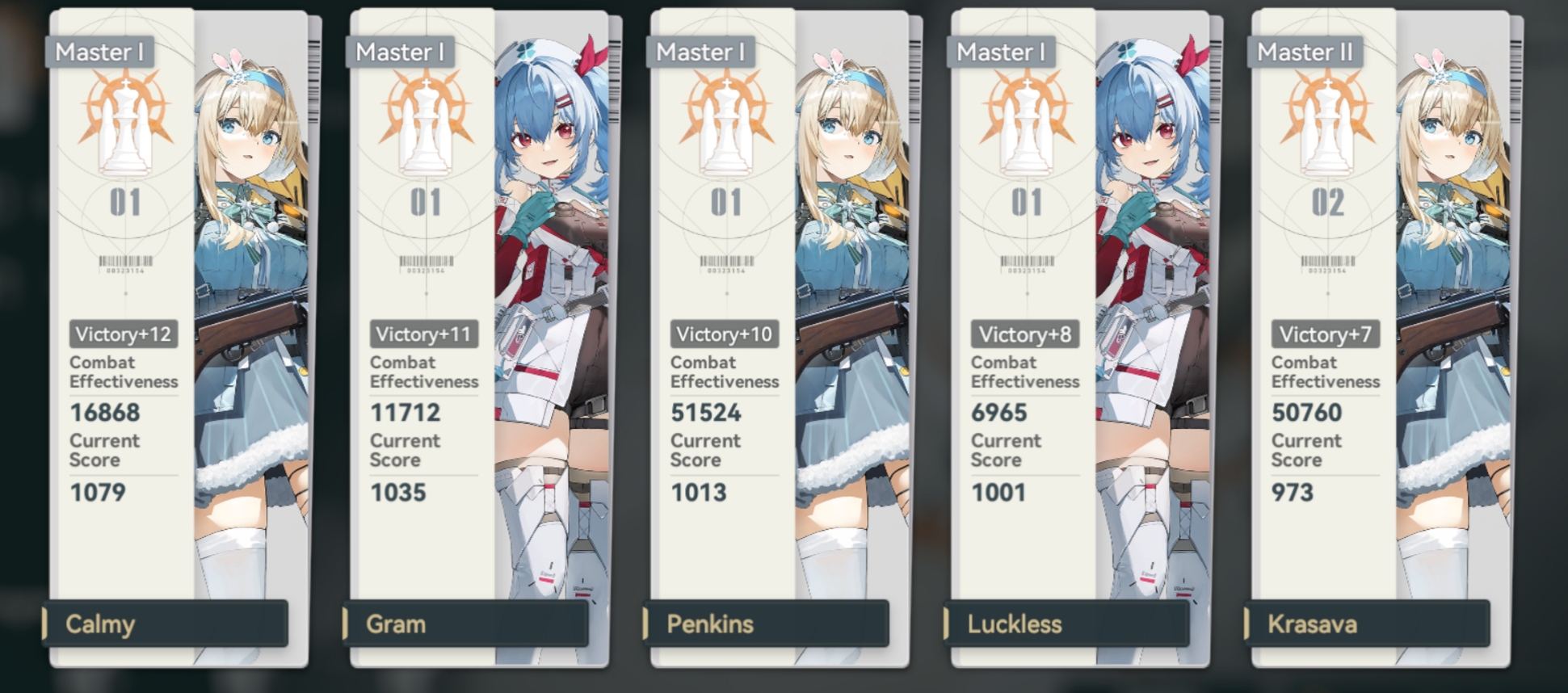Image resolution: width=1568 pixels, height=693 pixels.
Task: Click the 02 ranking number
Action: click(x=1327, y=203)
